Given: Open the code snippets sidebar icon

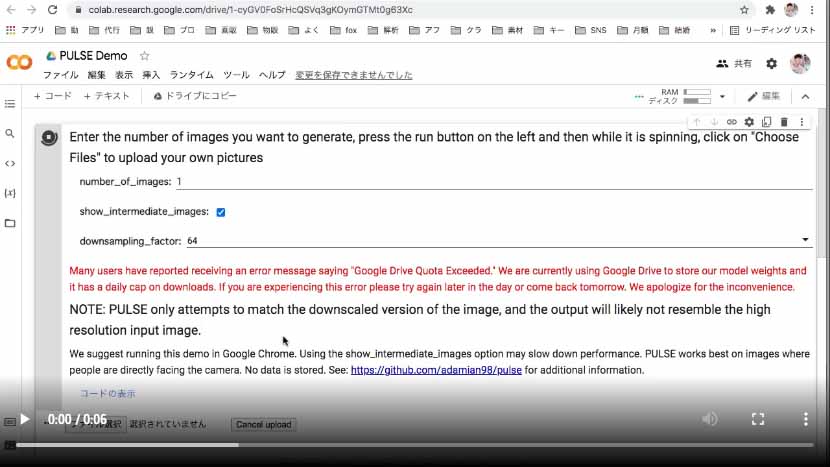Looking at the screenshot, I should (10, 163).
